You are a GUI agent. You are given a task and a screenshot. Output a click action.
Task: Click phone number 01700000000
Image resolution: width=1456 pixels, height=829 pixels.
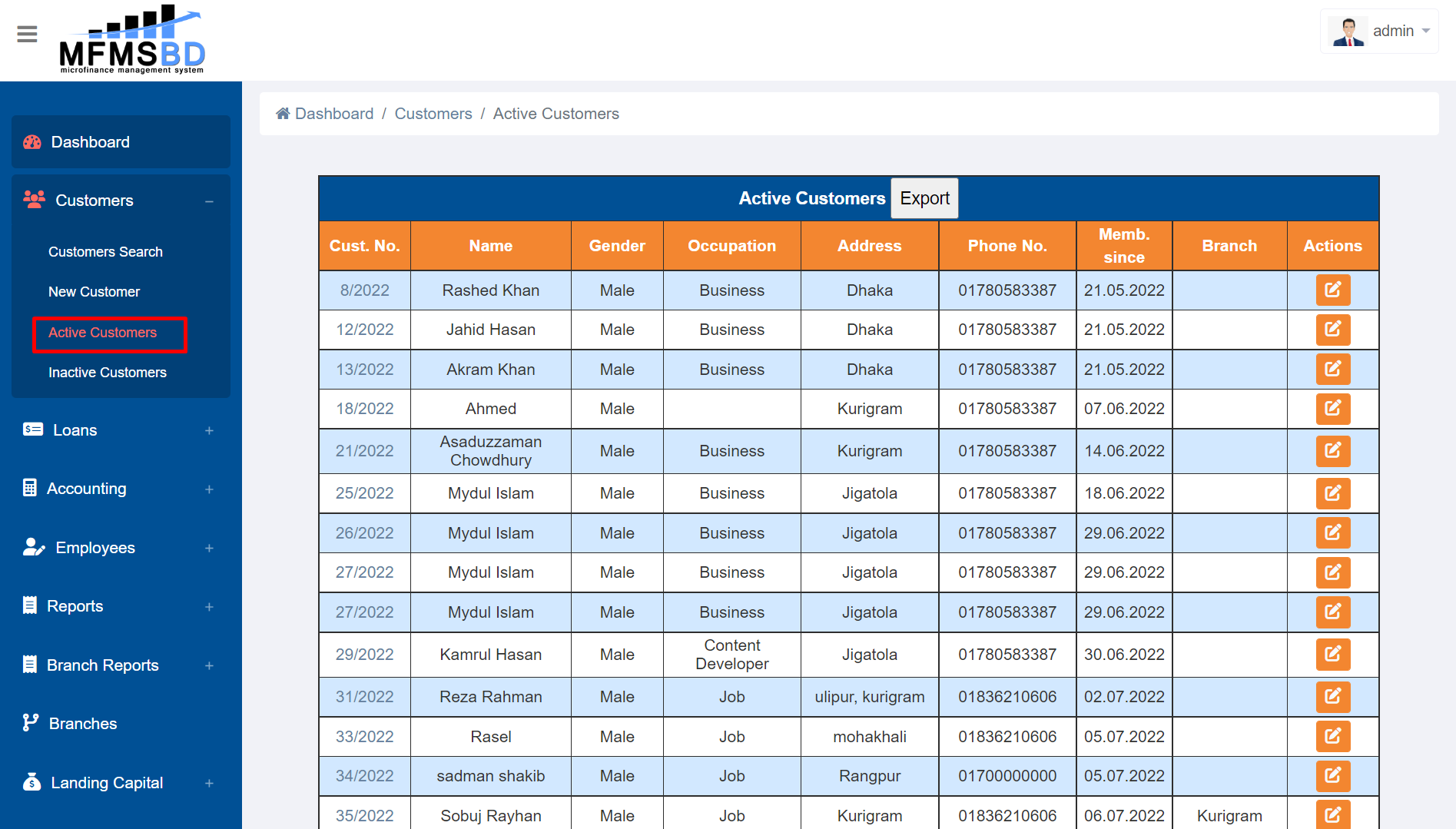point(1007,776)
